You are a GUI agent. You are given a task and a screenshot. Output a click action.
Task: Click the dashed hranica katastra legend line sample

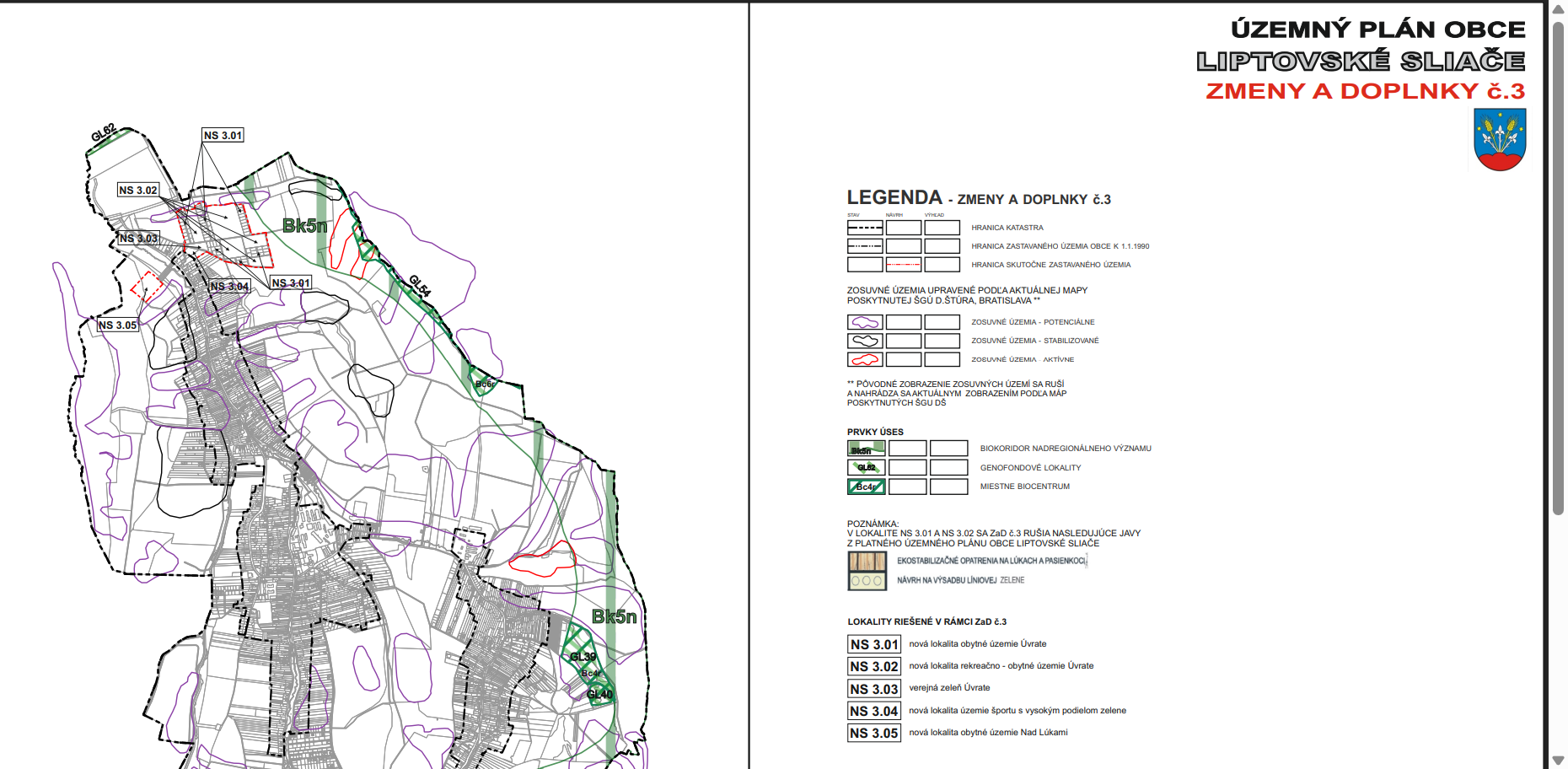[x=865, y=228]
